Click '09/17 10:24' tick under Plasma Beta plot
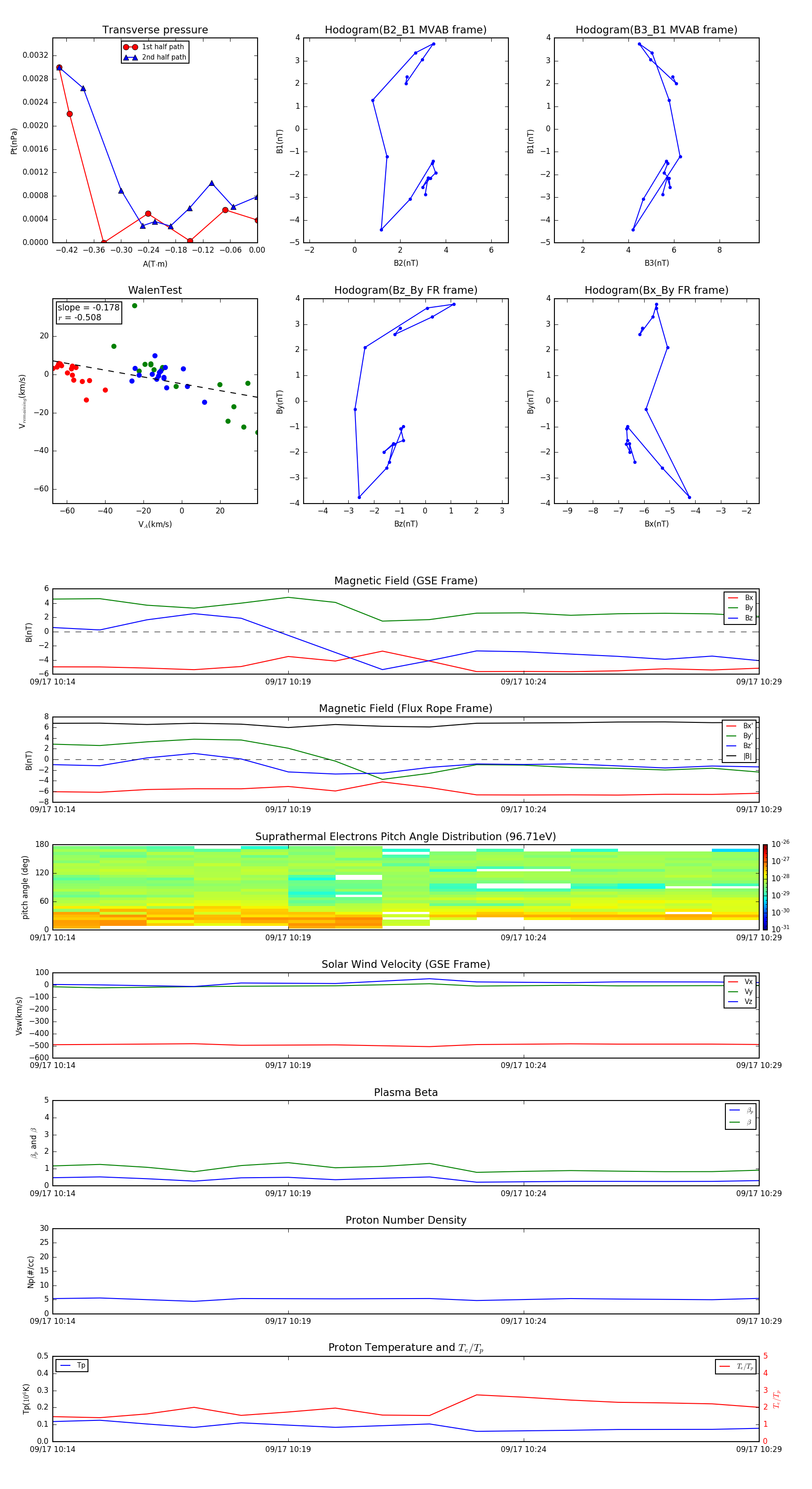Screen dimensions: 812x1489 (524, 1193)
